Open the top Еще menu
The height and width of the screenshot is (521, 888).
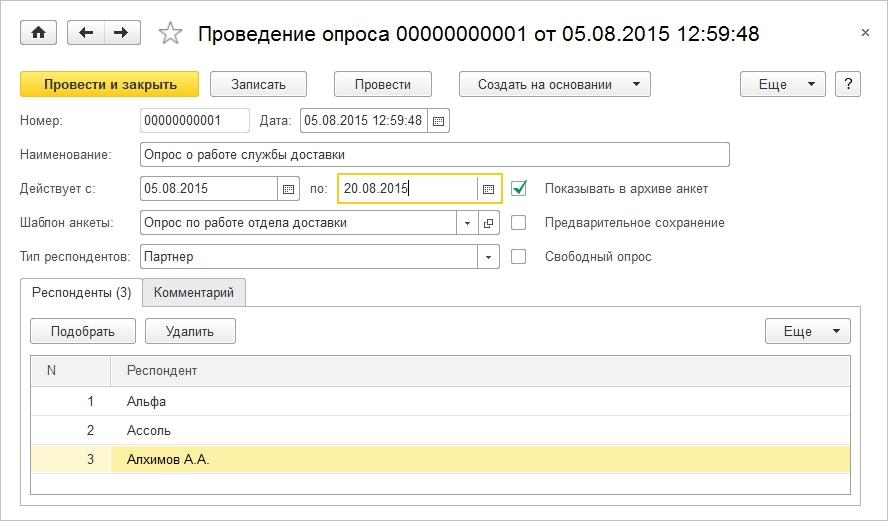click(x=783, y=84)
